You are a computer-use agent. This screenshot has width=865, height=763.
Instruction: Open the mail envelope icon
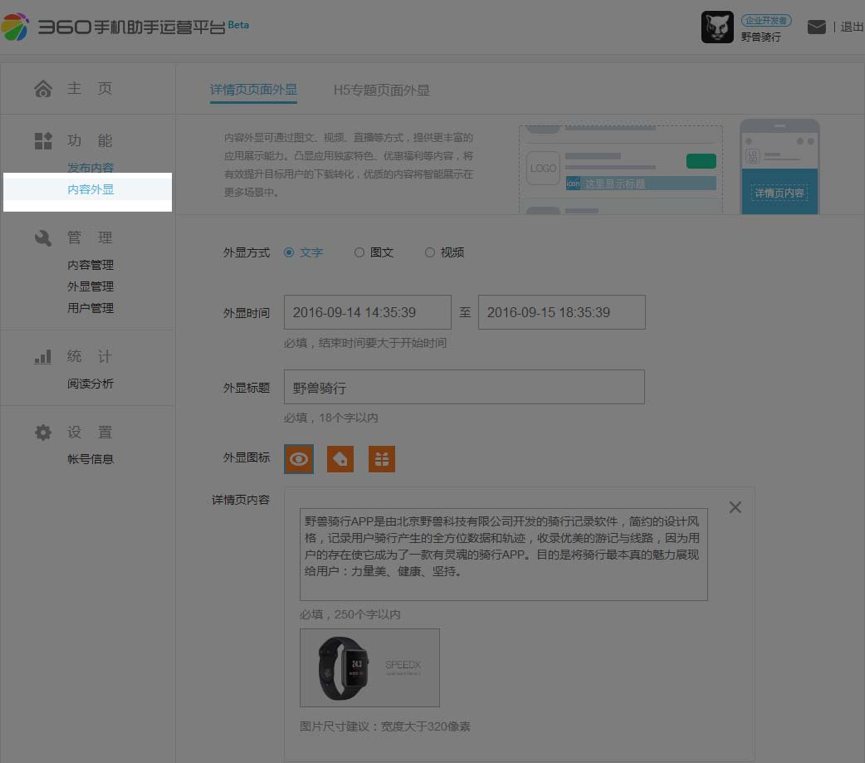[x=816, y=26]
